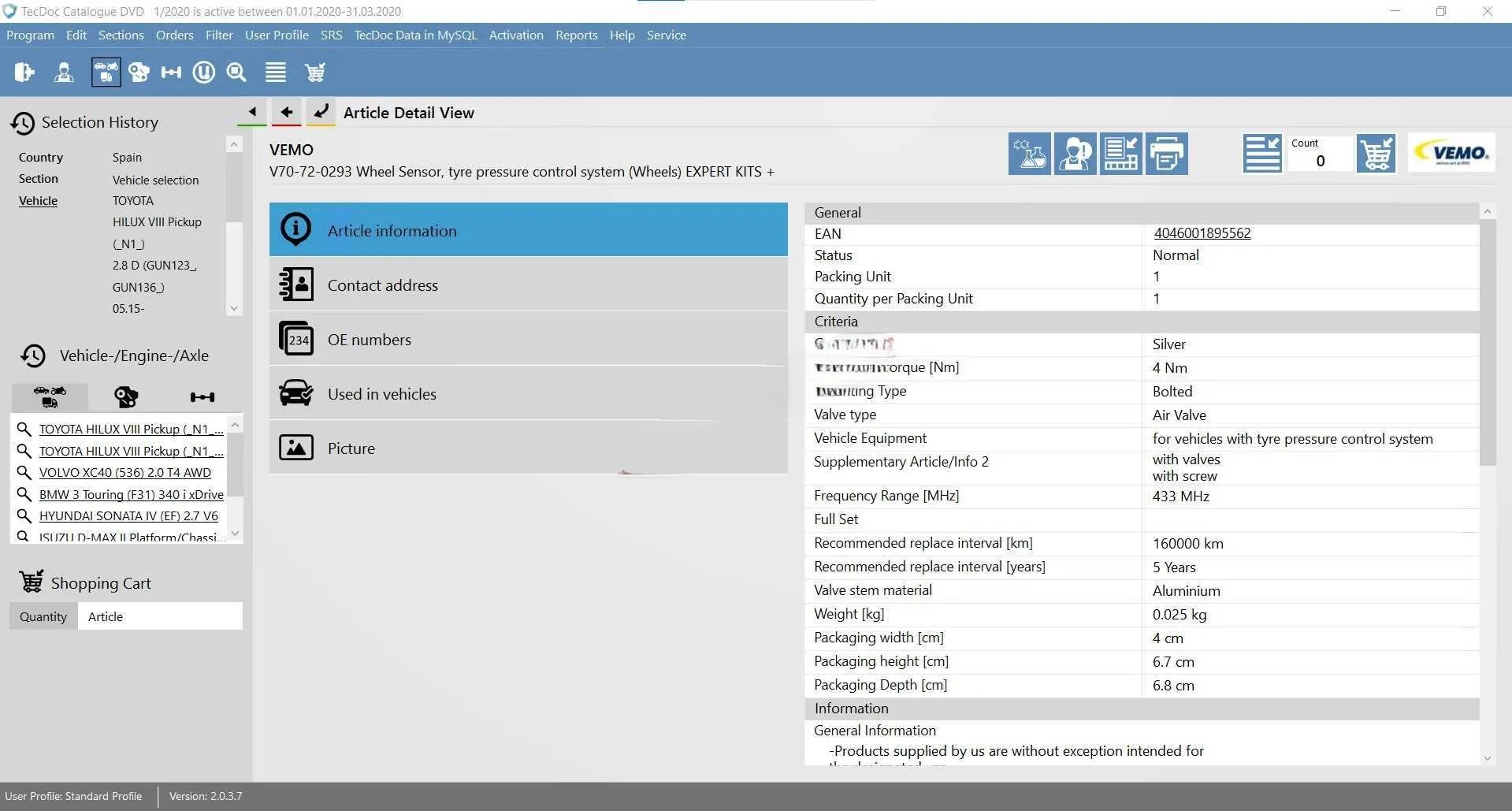Click the EAN number 4046001895562 link

pos(1202,233)
